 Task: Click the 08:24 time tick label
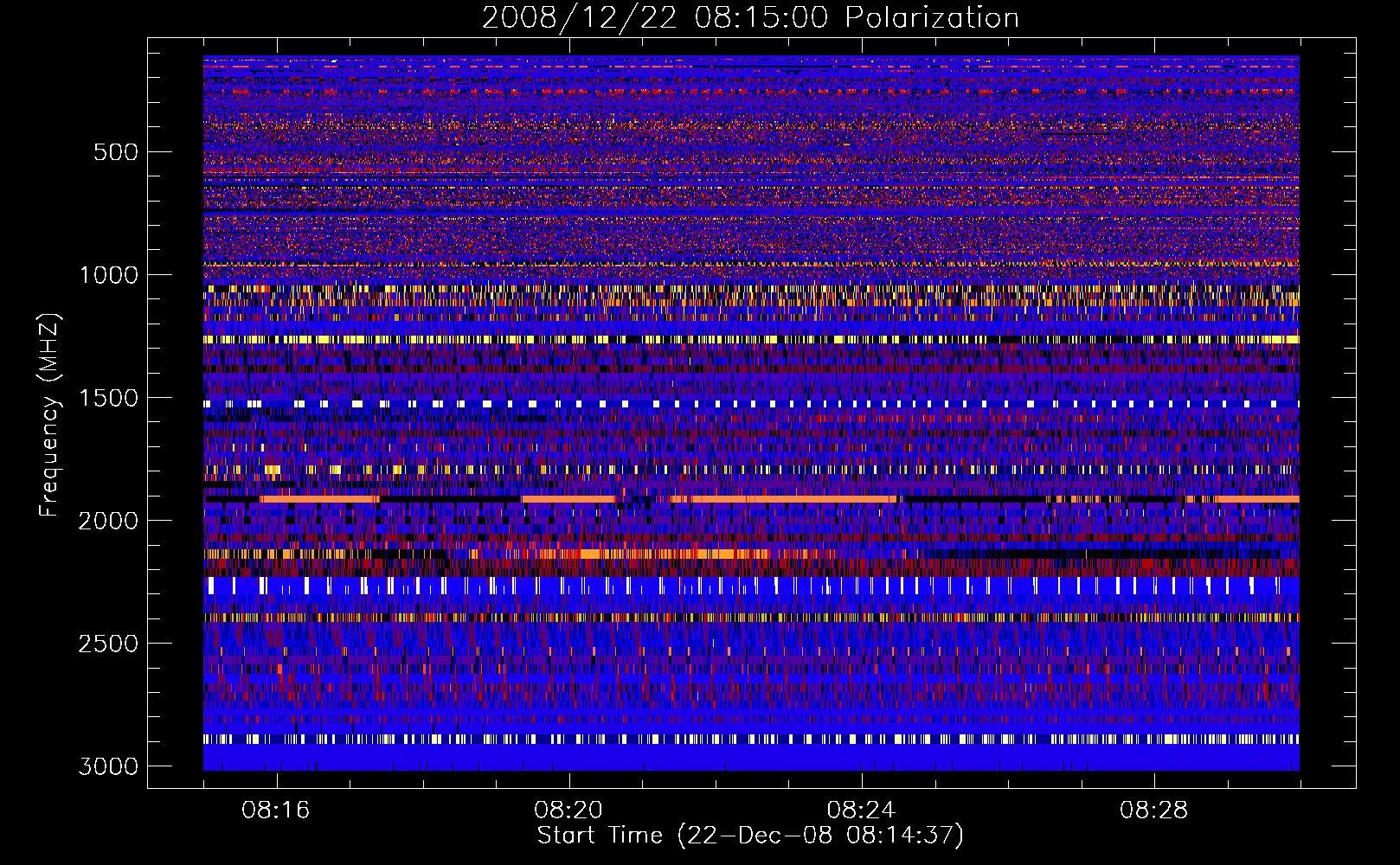(x=862, y=811)
